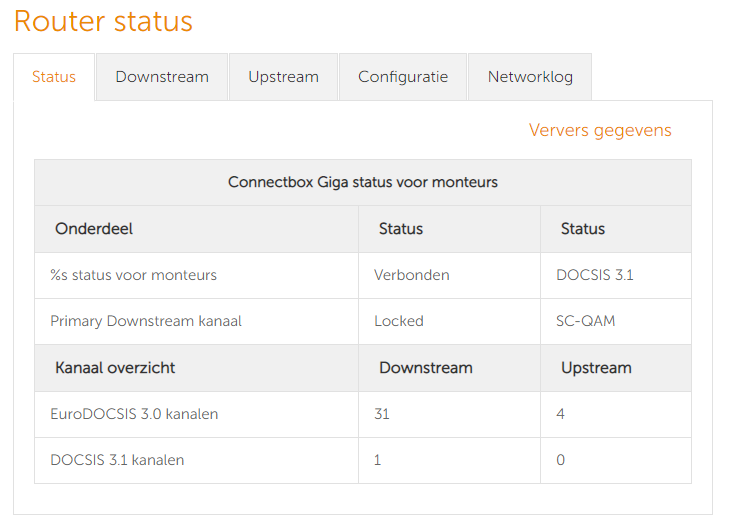The image size is (734, 520).
Task: Select the Locked status value
Action: tap(399, 321)
